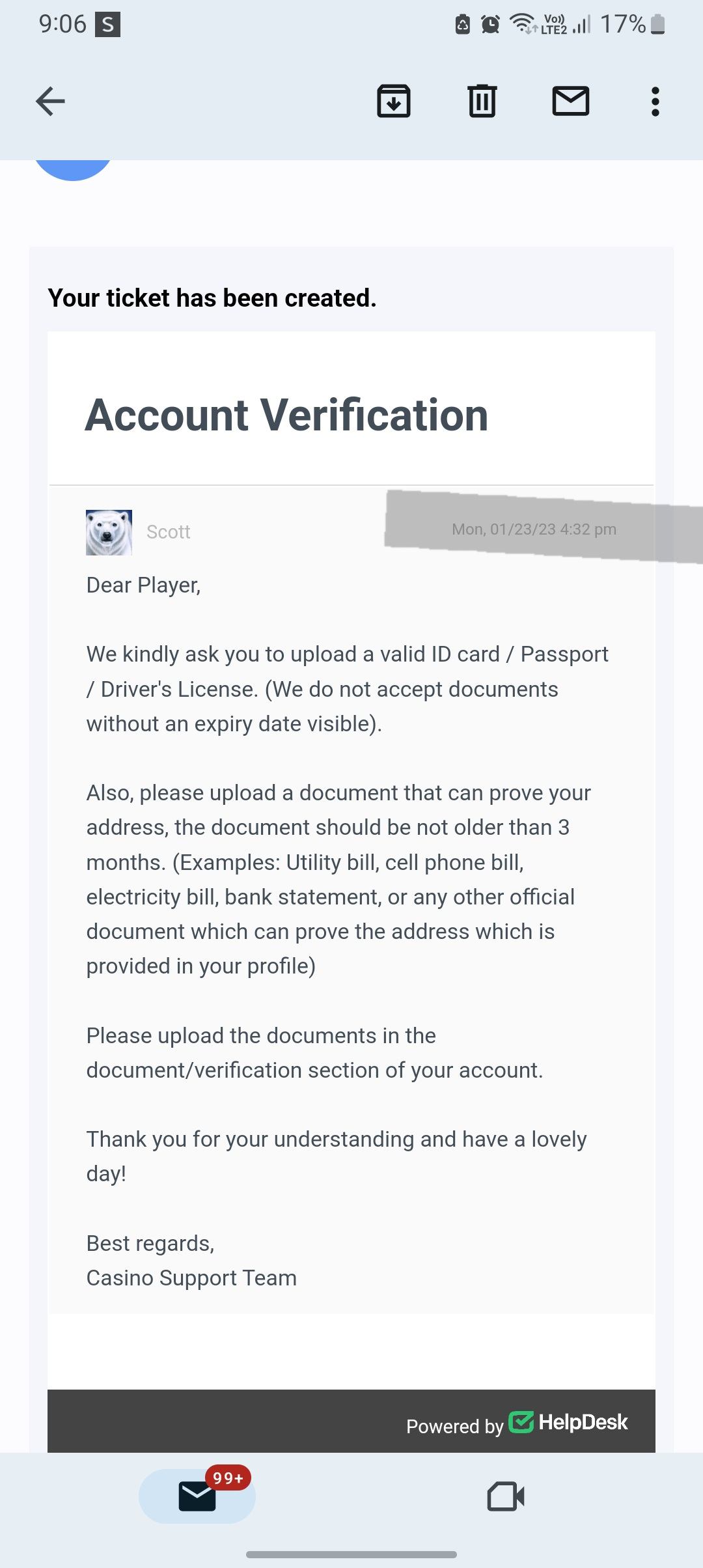Switch to the Meet video tab

pyautogui.click(x=506, y=1496)
